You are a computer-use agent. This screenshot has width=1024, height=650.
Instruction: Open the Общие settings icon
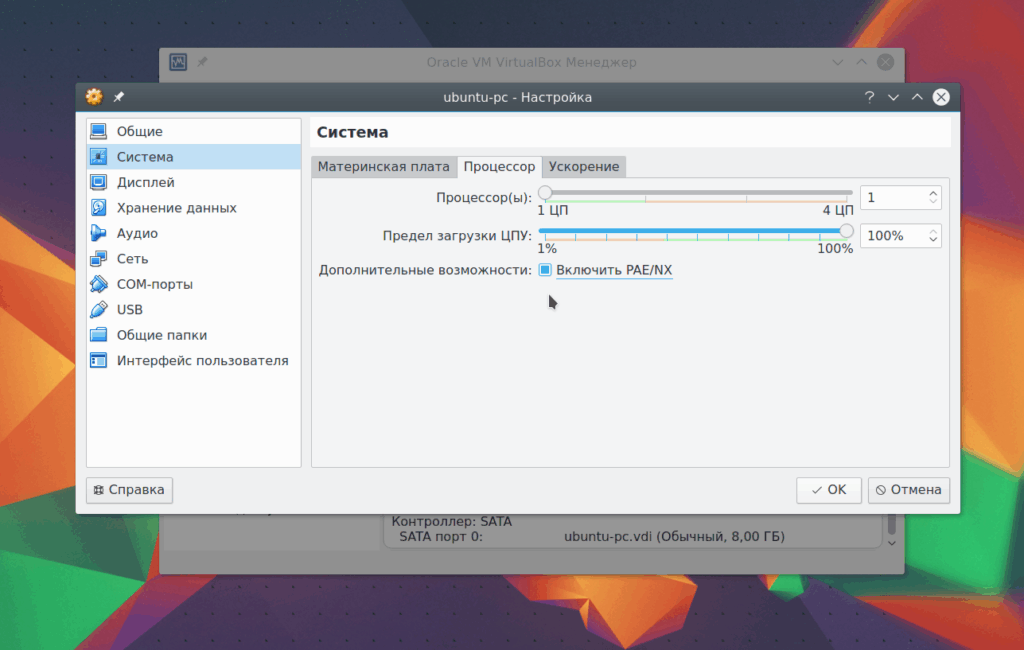coord(99,131)
